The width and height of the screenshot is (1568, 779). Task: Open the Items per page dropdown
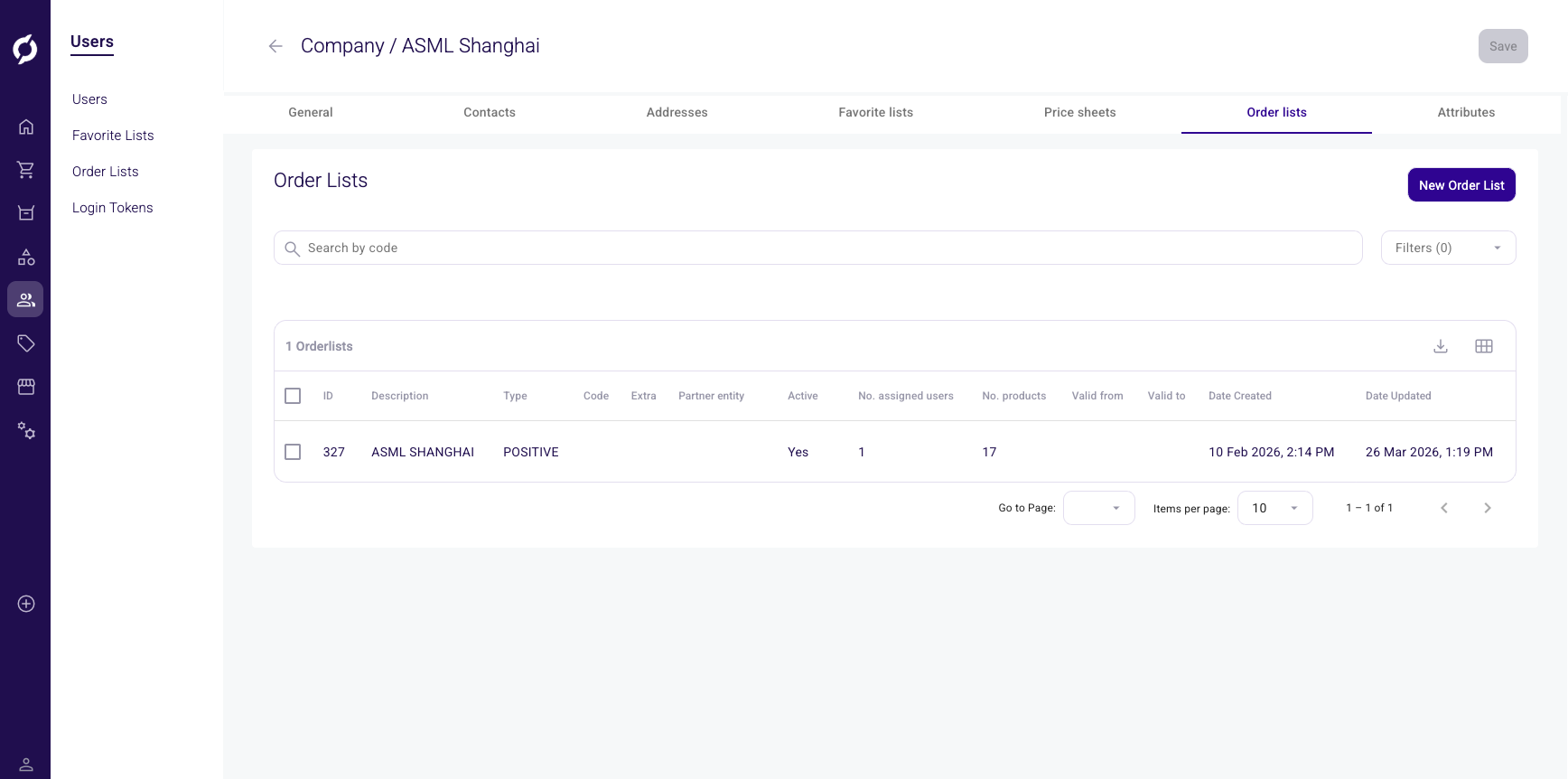pyautogui.click(x=1274, y=508)
